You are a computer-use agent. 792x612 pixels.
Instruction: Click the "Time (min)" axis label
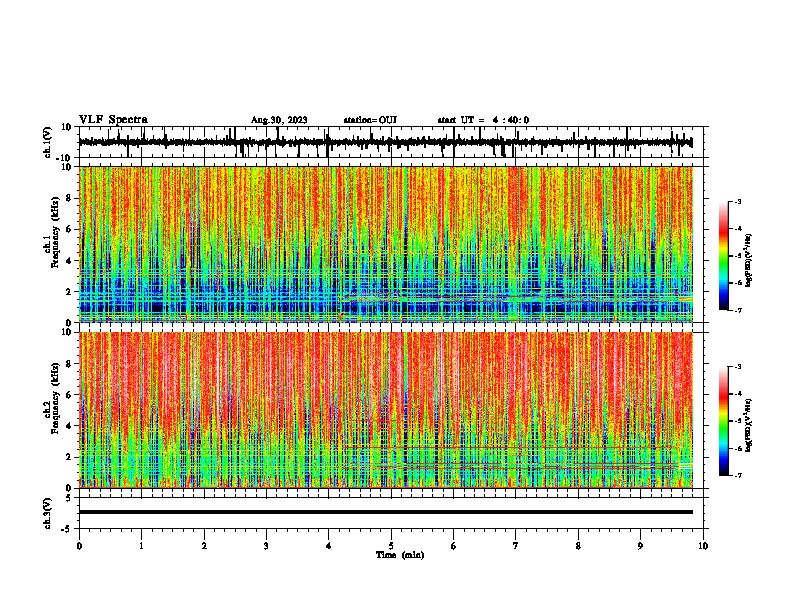click(400, 555)
